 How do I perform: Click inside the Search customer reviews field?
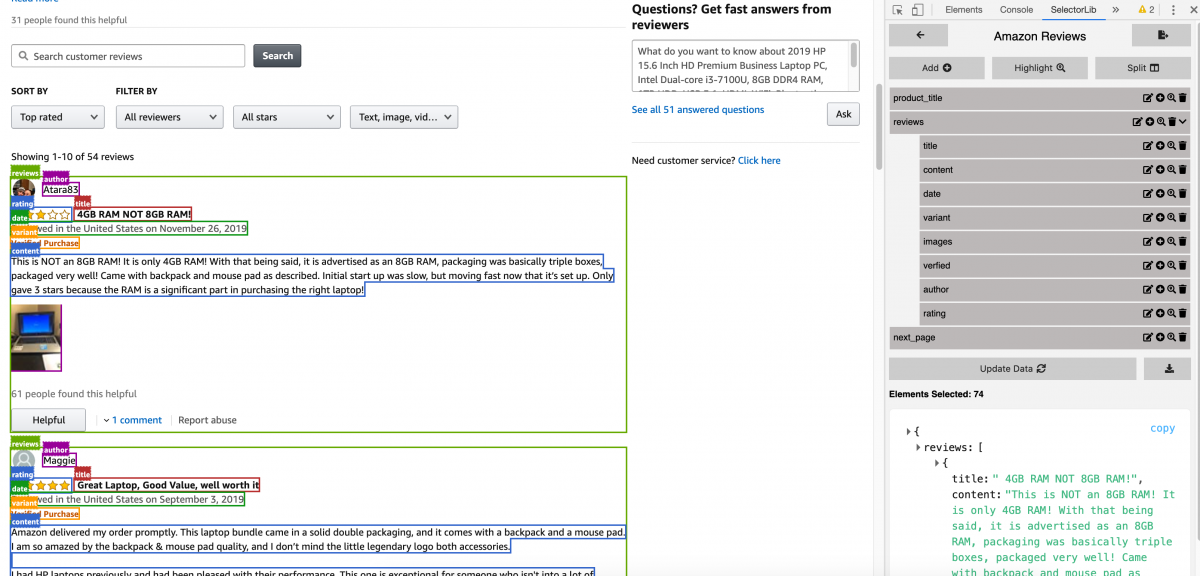click(x=127, y=55)
